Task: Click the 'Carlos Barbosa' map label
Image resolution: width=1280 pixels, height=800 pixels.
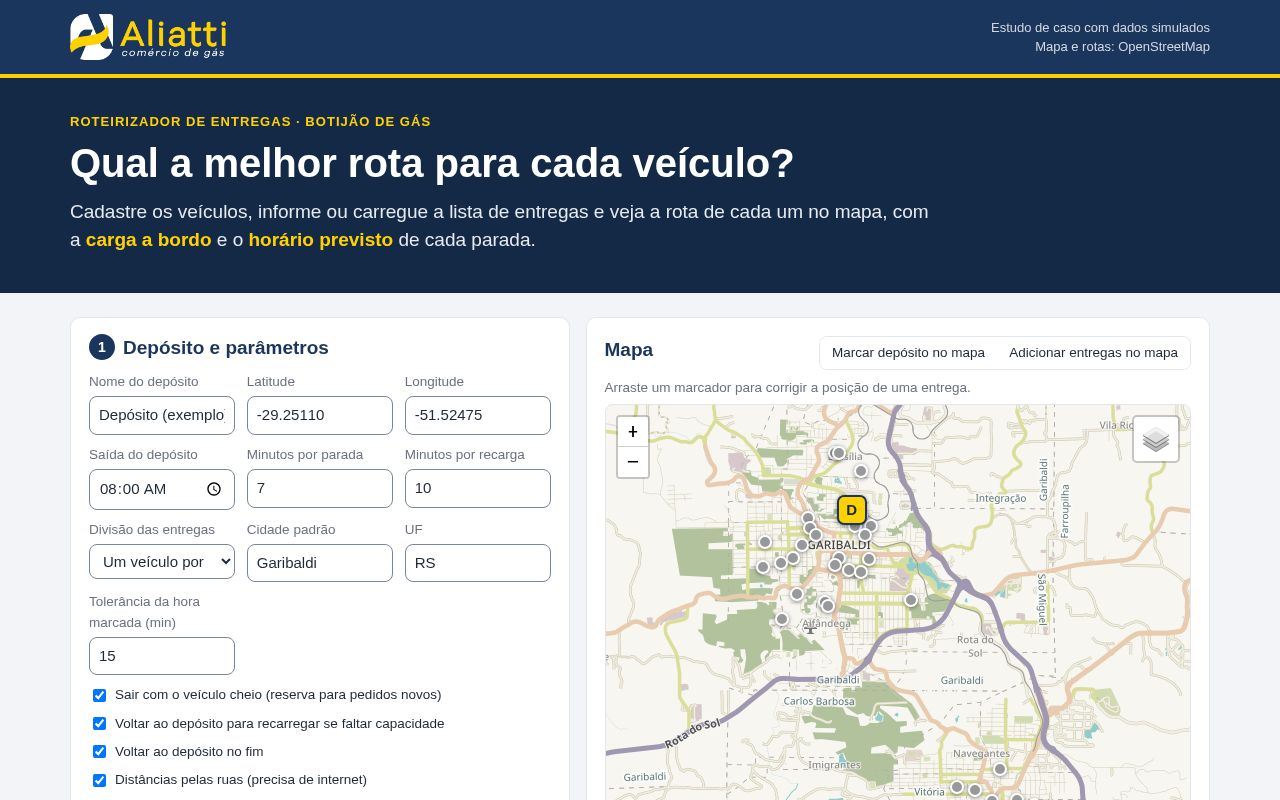Action: pos(819,701)
